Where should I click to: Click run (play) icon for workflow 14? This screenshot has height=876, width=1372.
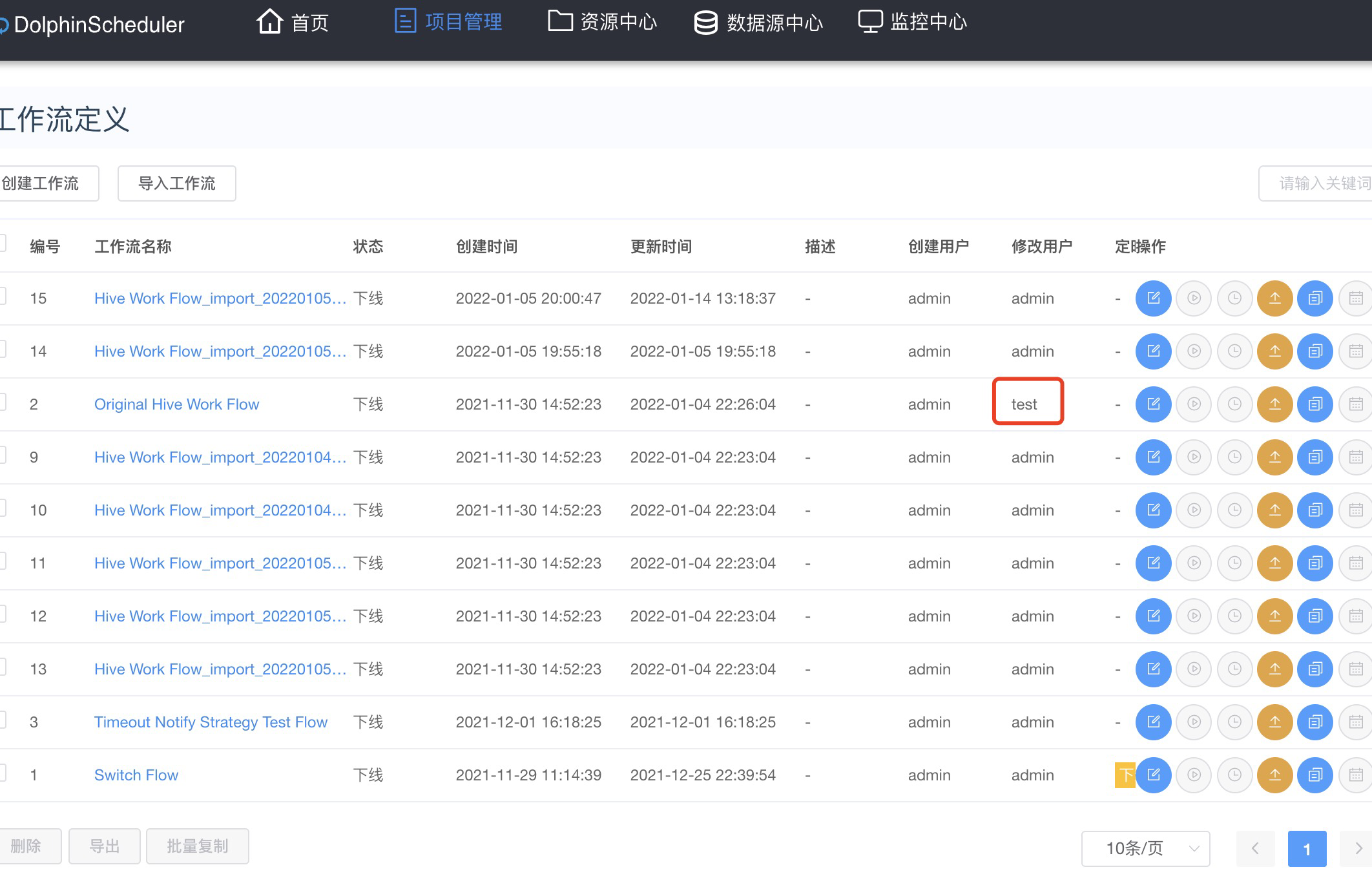pyautogui.click(x=1194, y=351)
